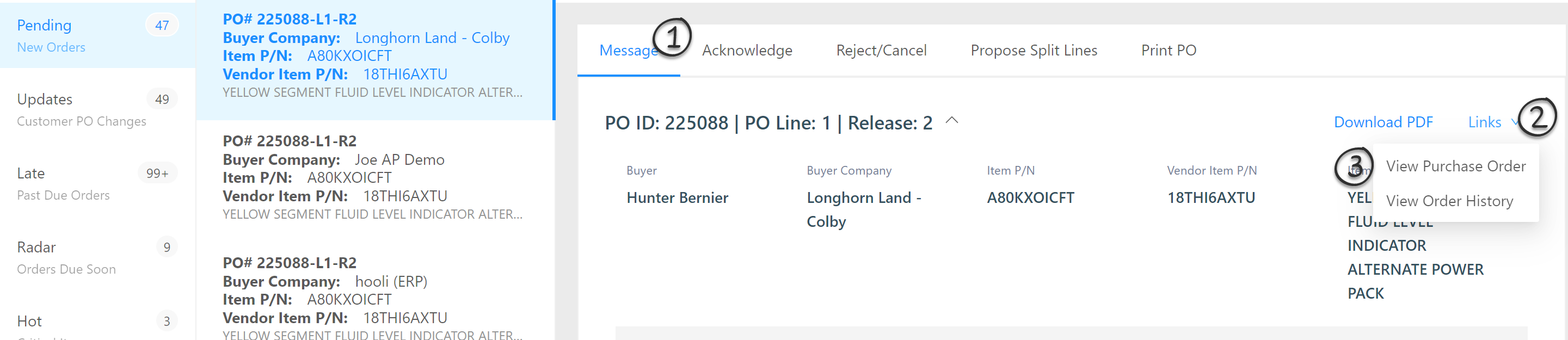The image size is (1568, 340).
Task: Click the 99+ late orders badge
Action: tap(158, 174)
